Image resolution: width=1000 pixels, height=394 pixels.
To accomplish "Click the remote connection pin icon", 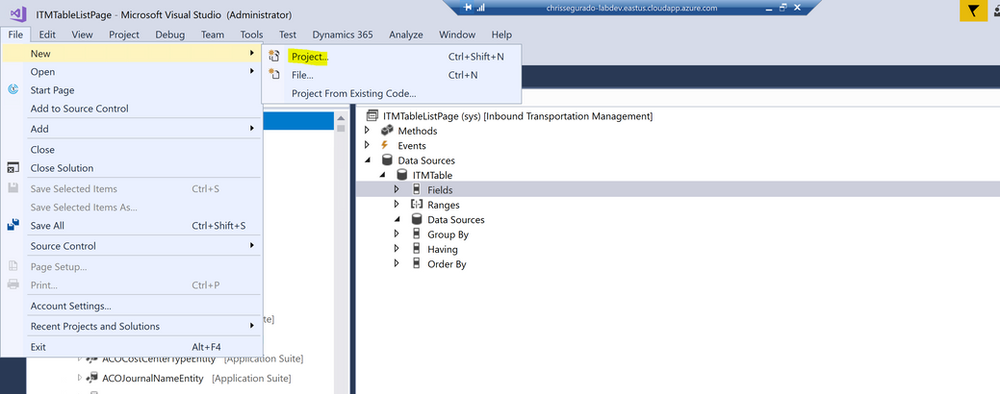I will [x=468, y=8].
